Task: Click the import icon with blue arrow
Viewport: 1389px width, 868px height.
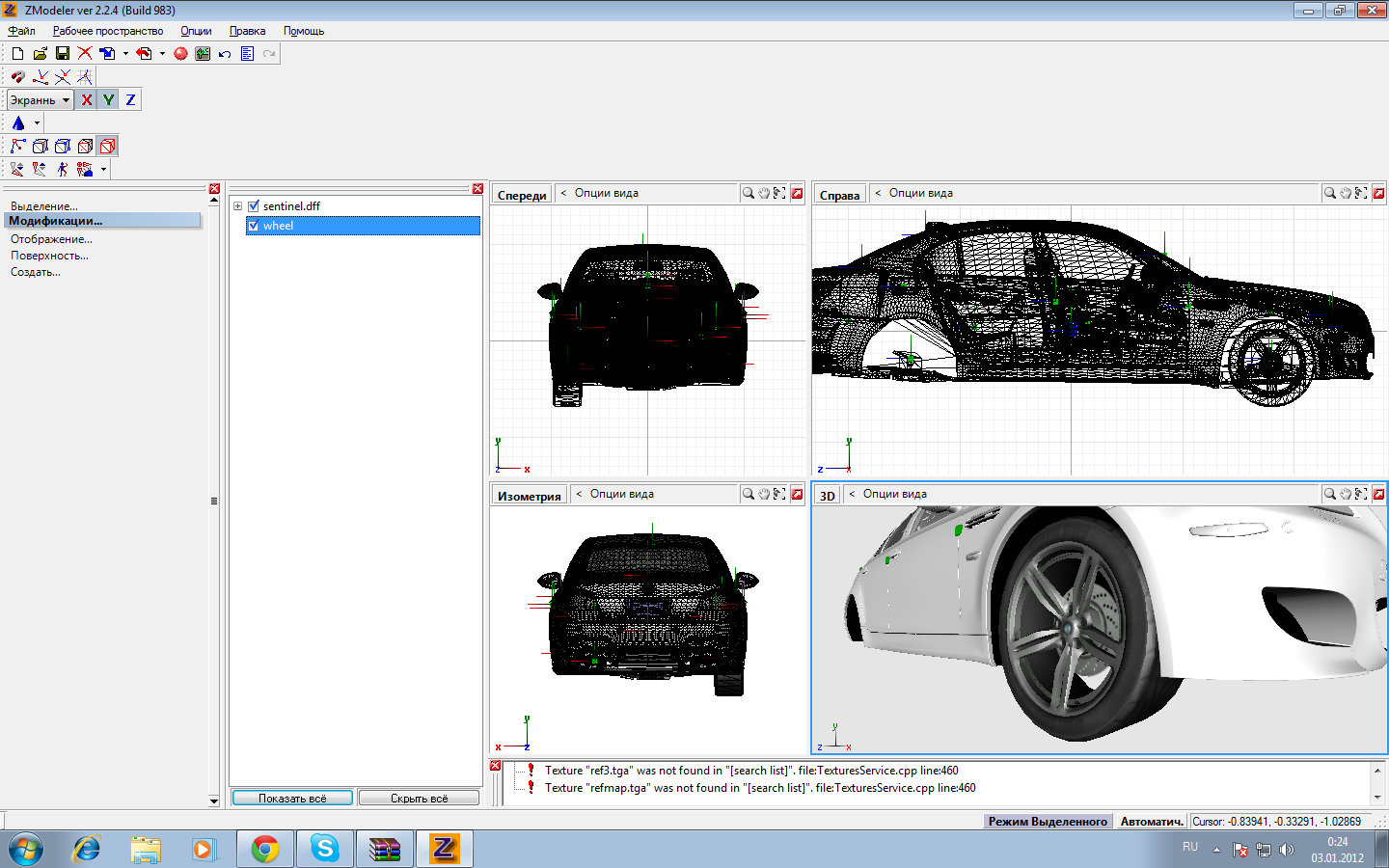Action: tap(107, 54)
